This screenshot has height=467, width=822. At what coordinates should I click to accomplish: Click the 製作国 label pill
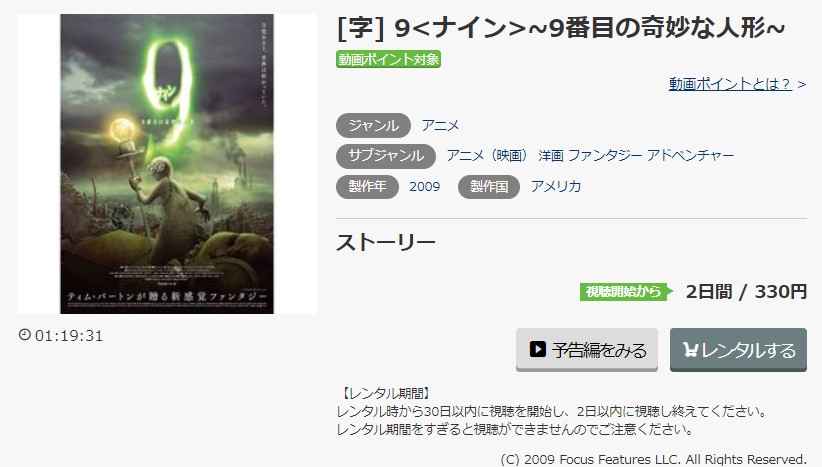[489, 187]
